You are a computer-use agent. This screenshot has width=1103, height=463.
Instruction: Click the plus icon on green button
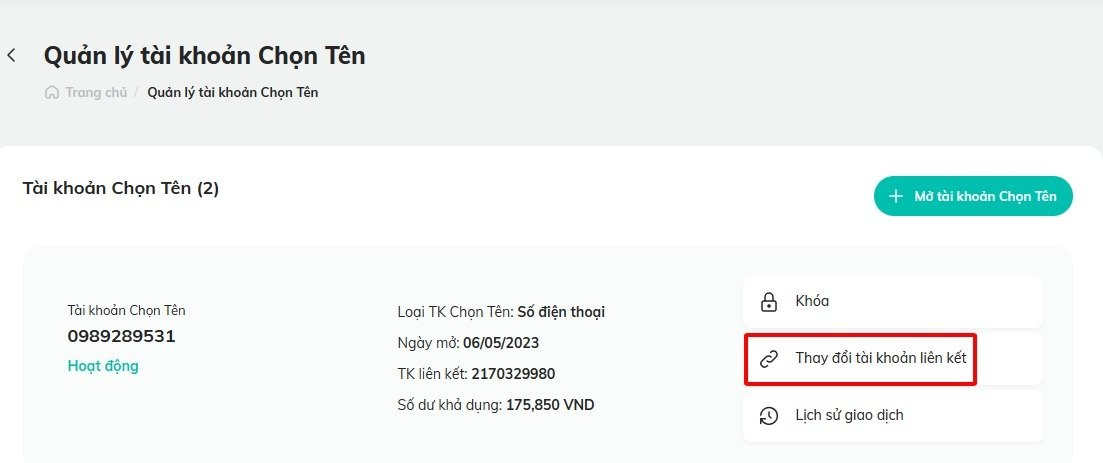click(895, 196)
